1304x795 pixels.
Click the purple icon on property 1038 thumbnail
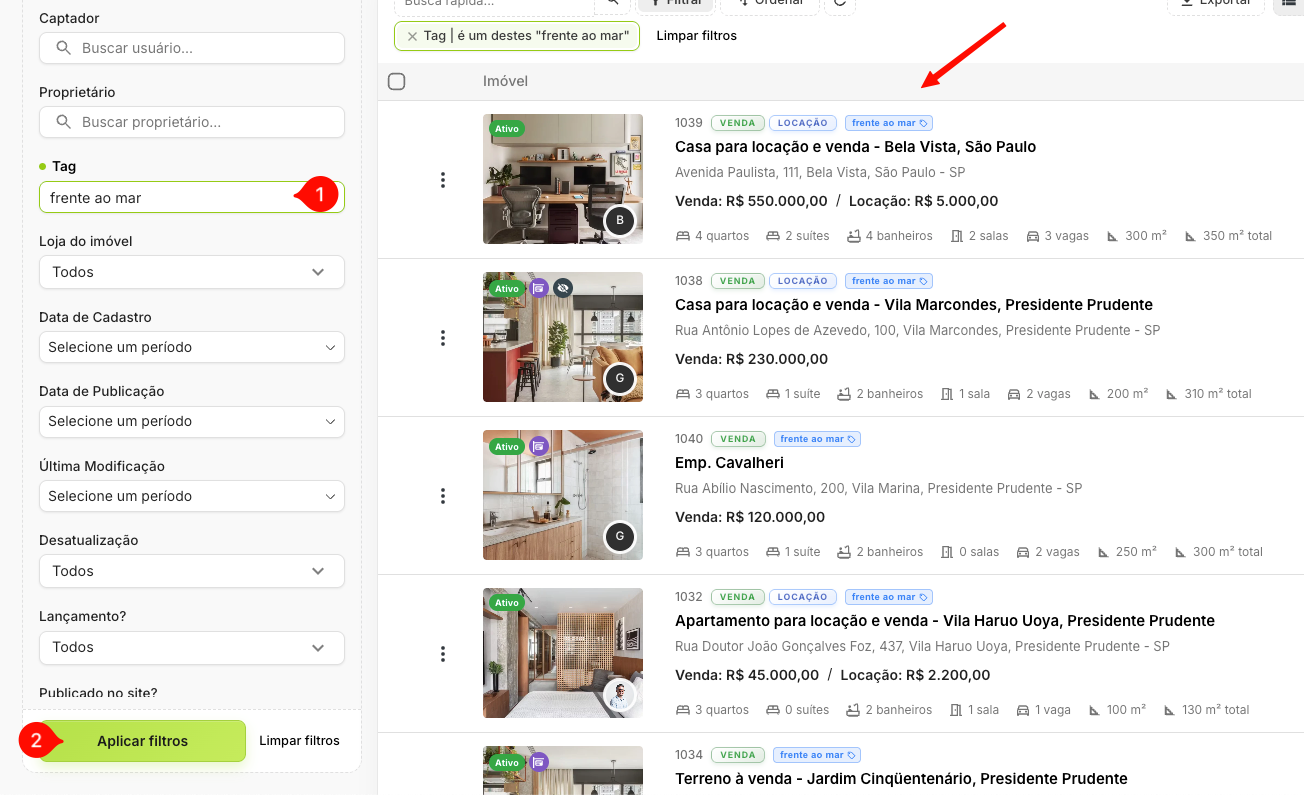tap(539, 288)
